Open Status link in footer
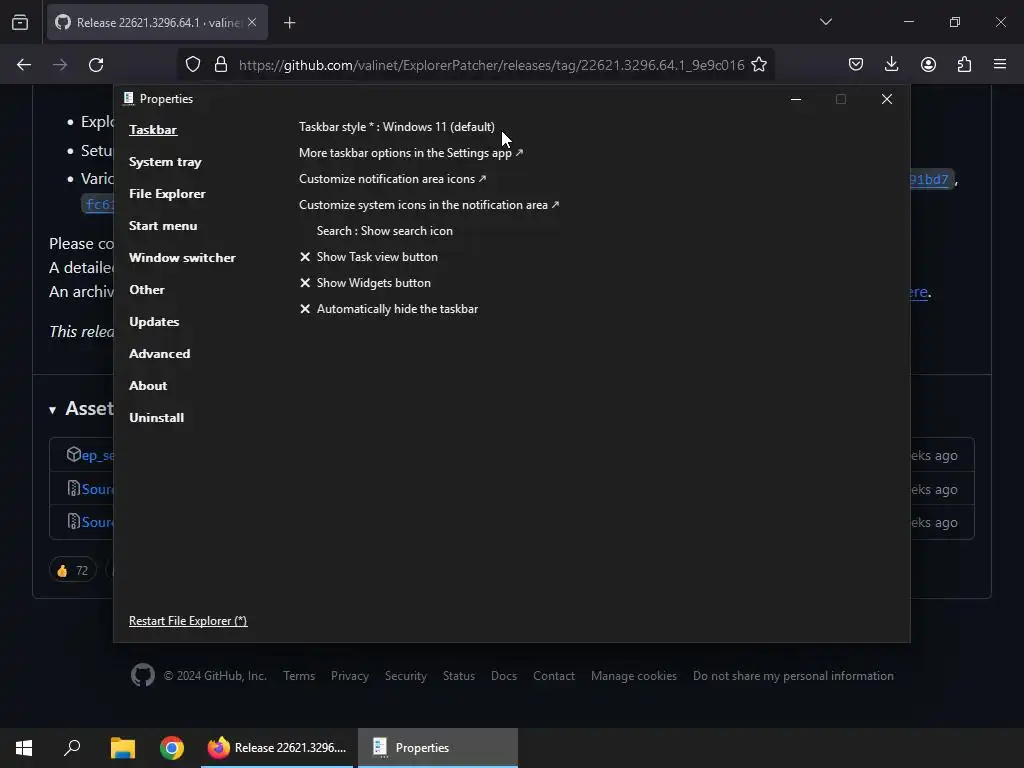1024x768 pixels. tap(459, 676)
